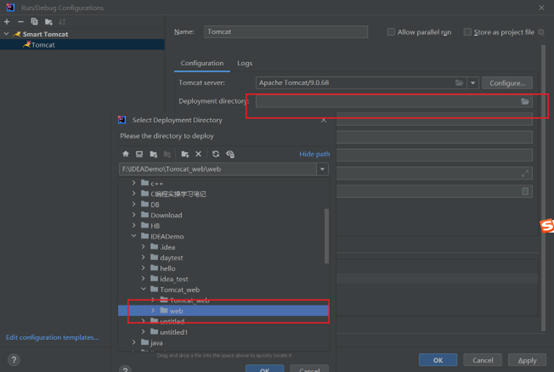The image size is (554, 372).
Task: Select the daytest folder
Action: (x=171, y=258)
